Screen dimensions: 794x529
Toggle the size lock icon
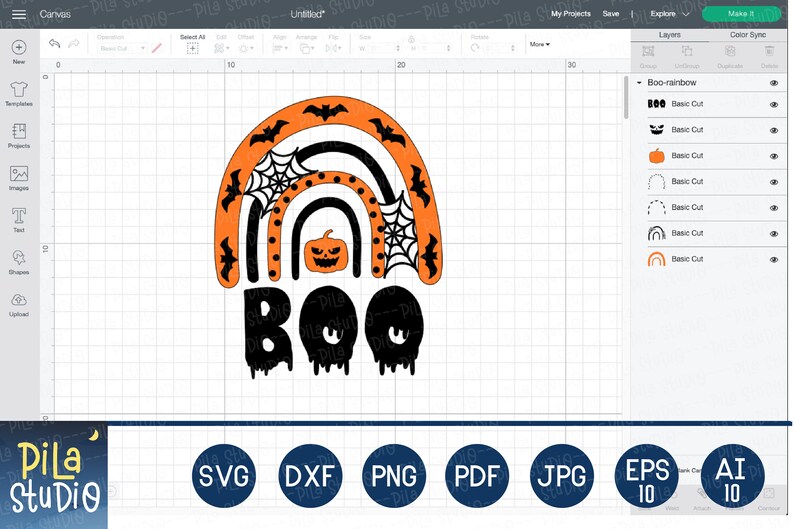coord(411,39)
